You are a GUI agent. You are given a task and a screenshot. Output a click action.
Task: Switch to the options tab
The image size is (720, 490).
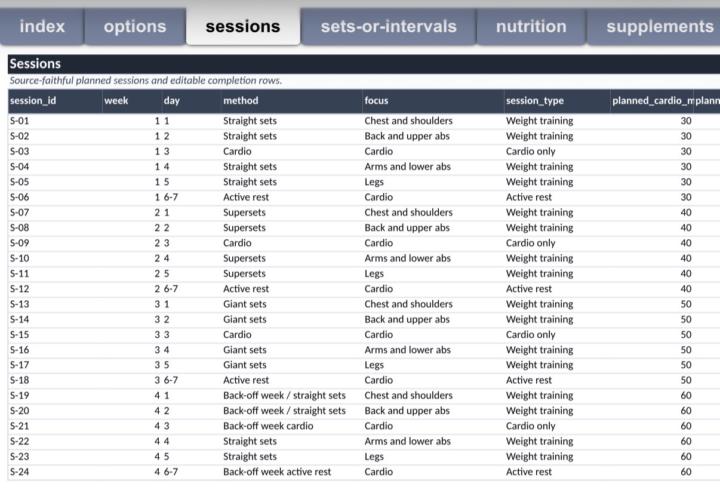tap(135, 27)
